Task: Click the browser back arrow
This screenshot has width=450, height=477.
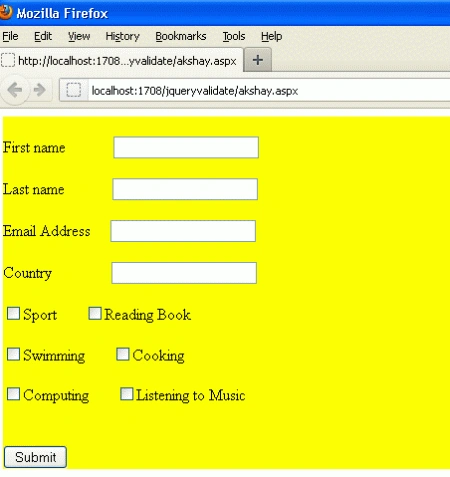Action: [x=14, y=90]
